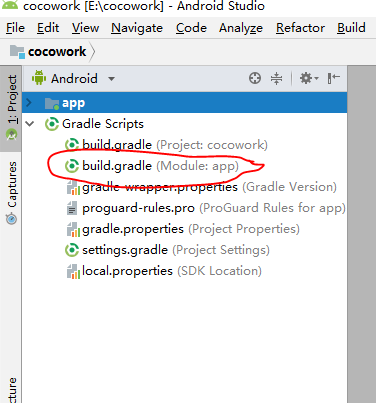376x403 pixels.
Task: Collapse the Gradle Scripts node
Action: click(30, 124)
